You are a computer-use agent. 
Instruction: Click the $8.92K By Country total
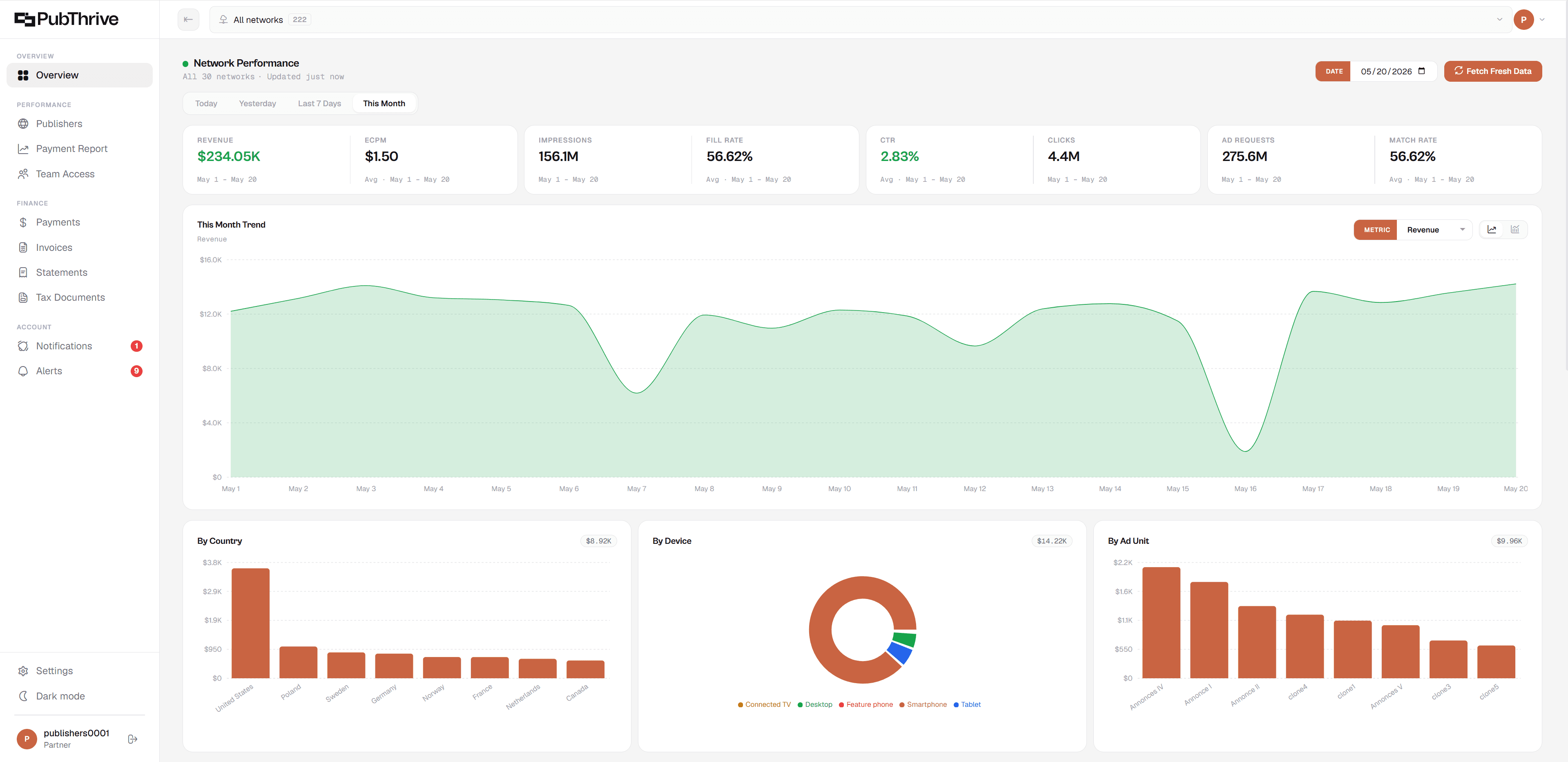click(x=598, y=541)
